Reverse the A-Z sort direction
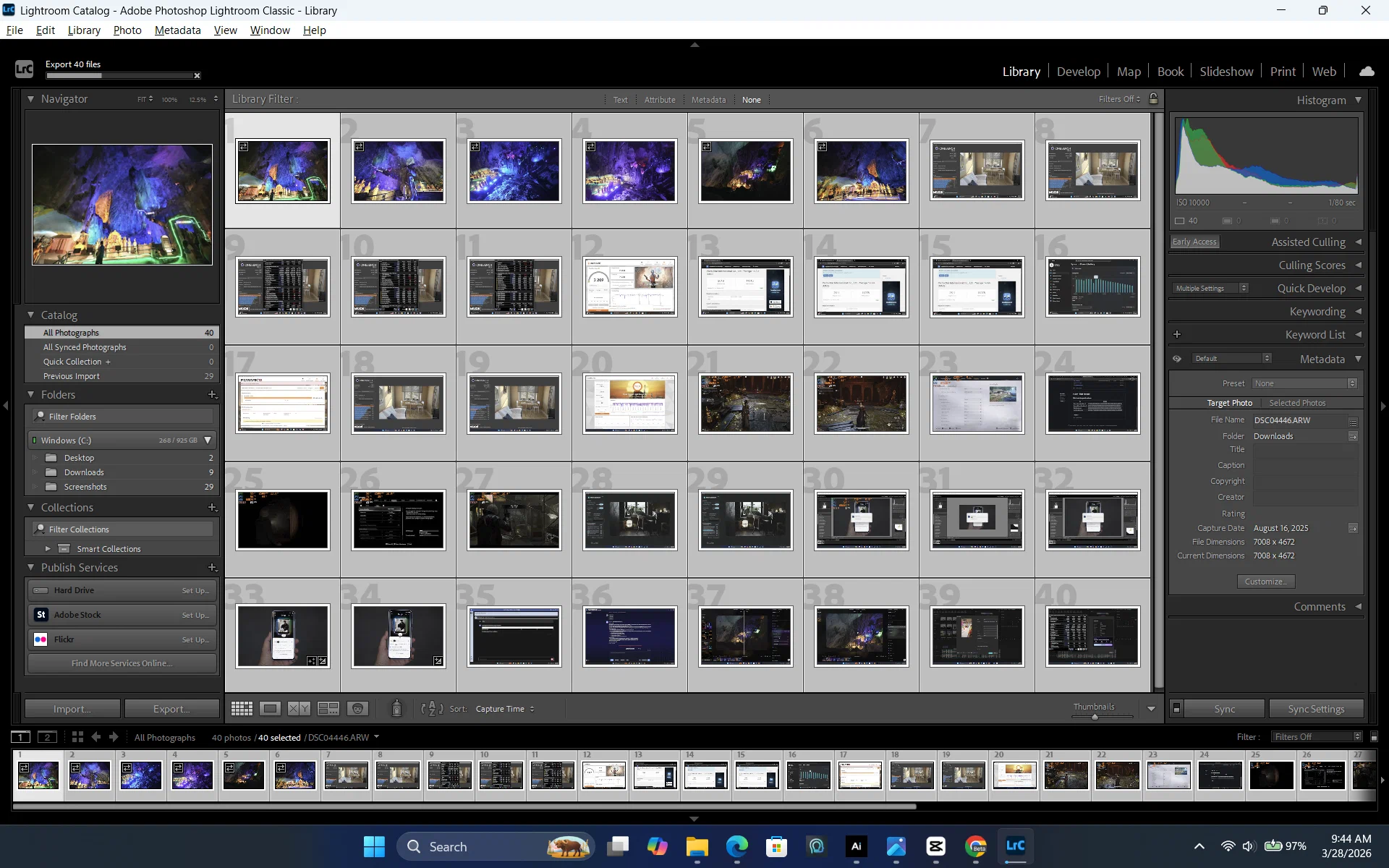1389x868 pixels. (432, 709)
